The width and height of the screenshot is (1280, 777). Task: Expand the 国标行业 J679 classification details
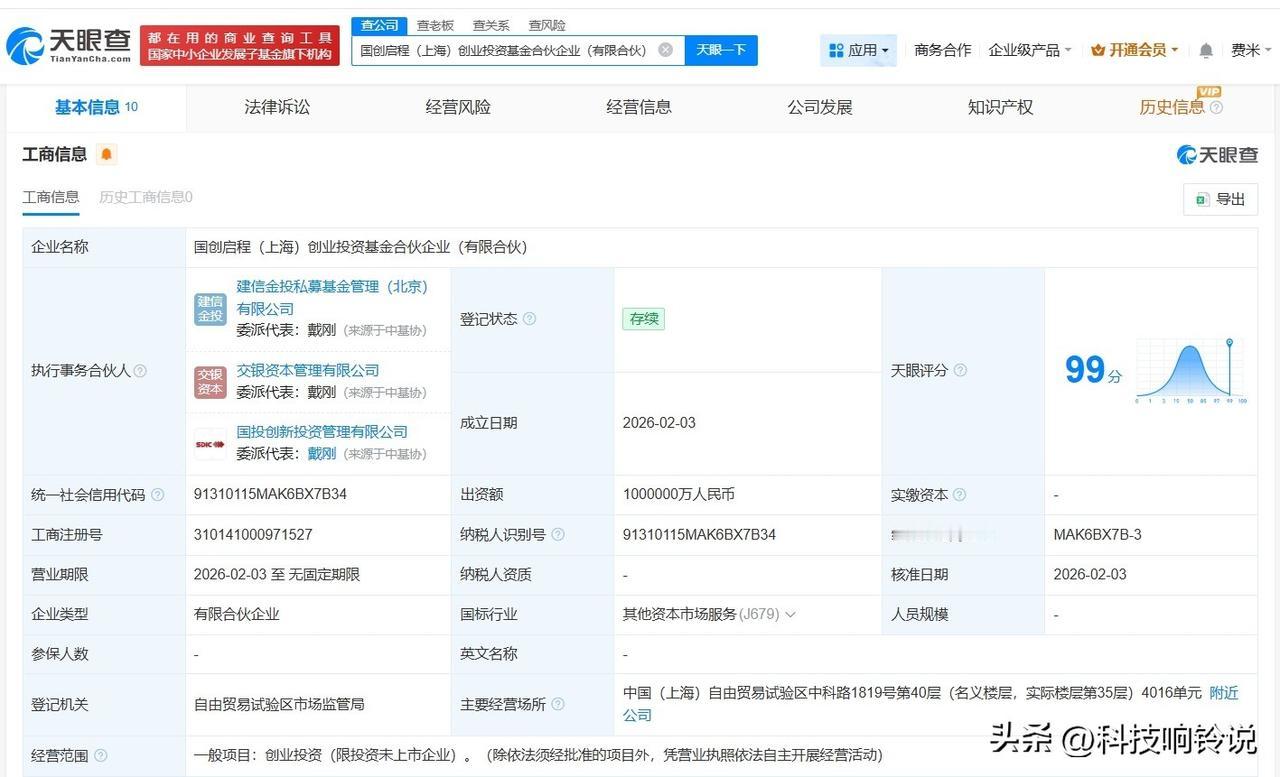pos(790,614)
